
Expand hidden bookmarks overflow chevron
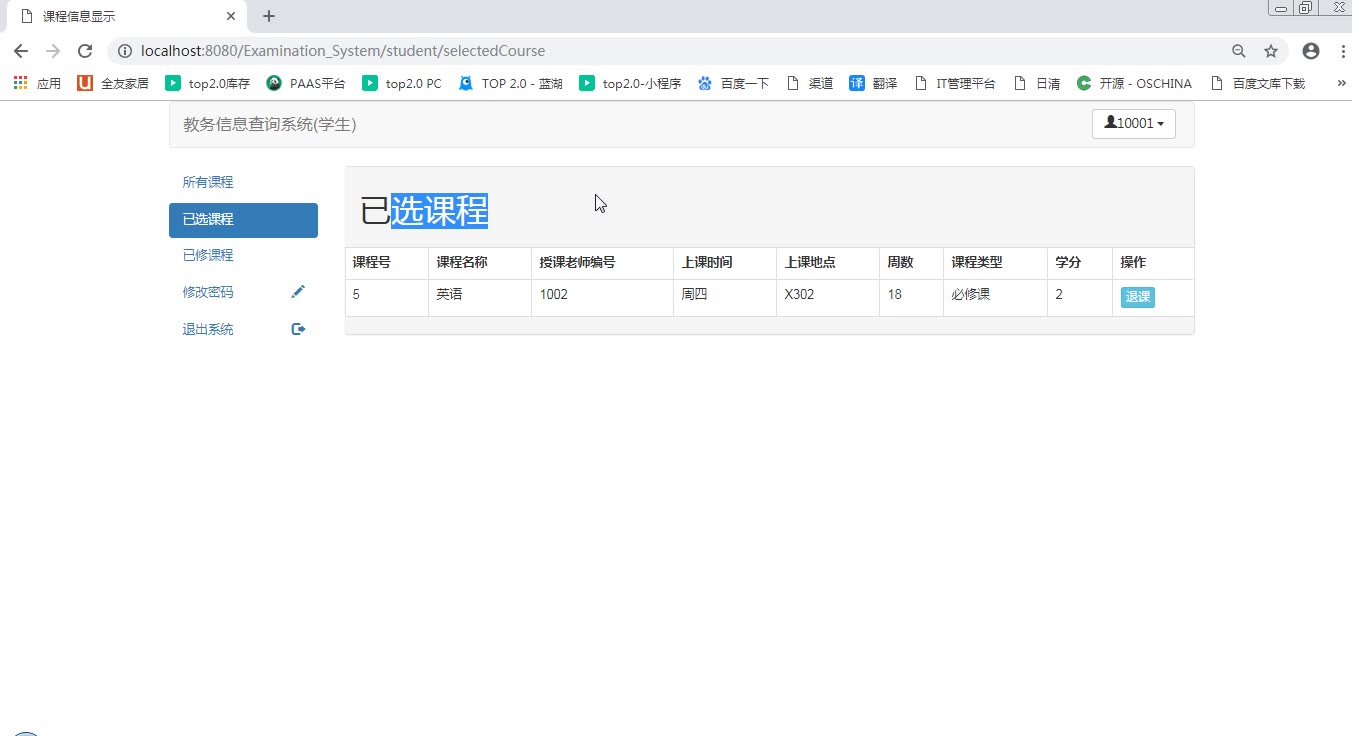click(x=1341, y=84)
